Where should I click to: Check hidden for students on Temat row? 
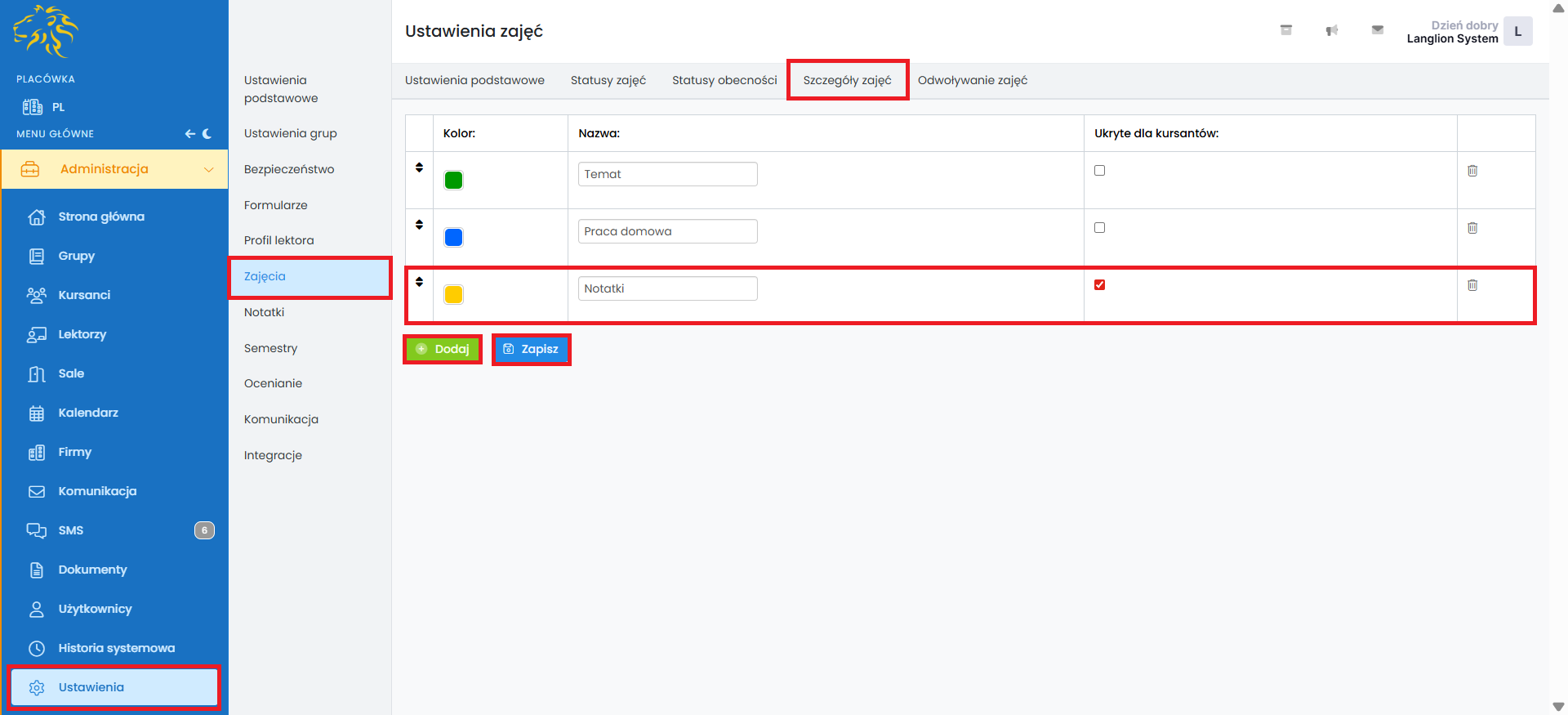pos(1099,171)
